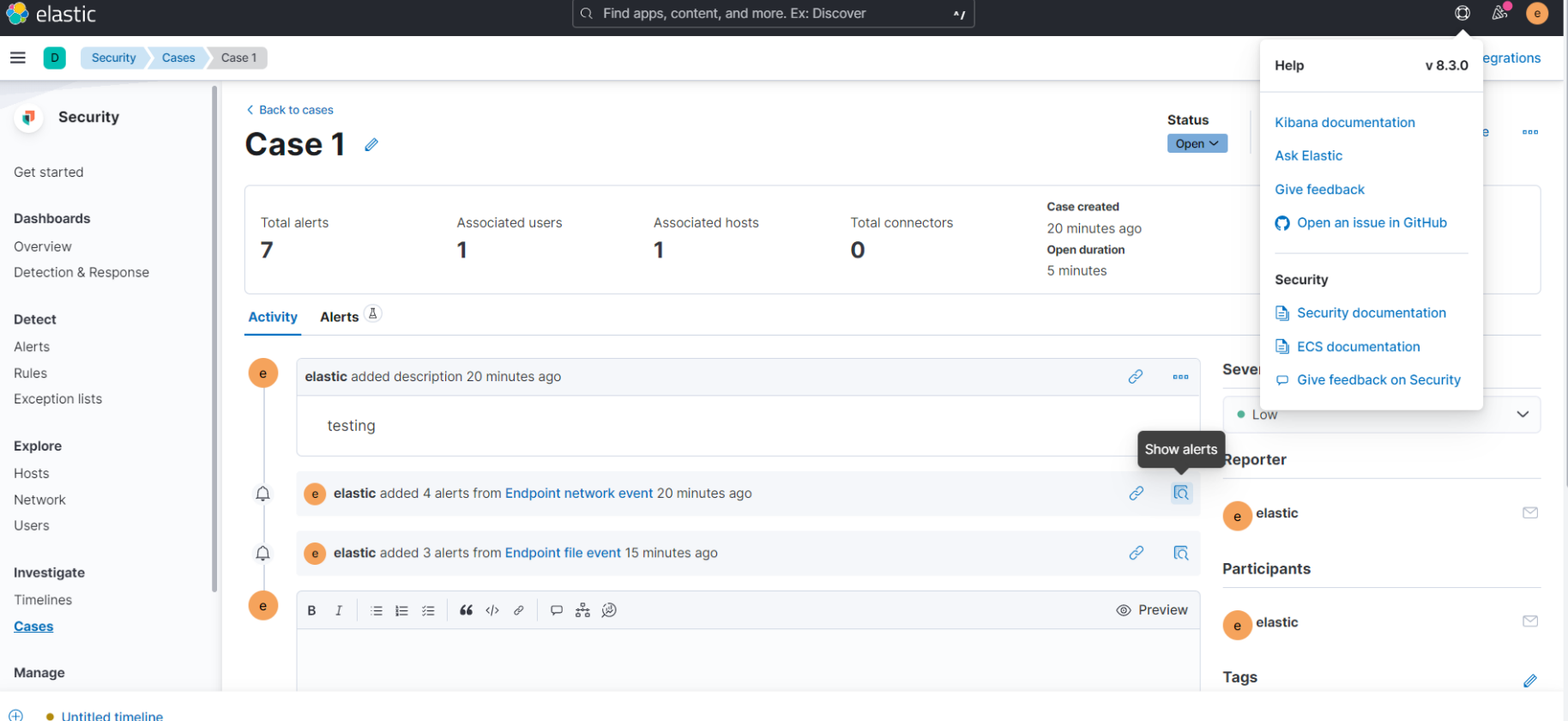Insert unordered list in comment editor
Image resolution: width=1568 pixels, height=721 pixels.
[377, 610]
